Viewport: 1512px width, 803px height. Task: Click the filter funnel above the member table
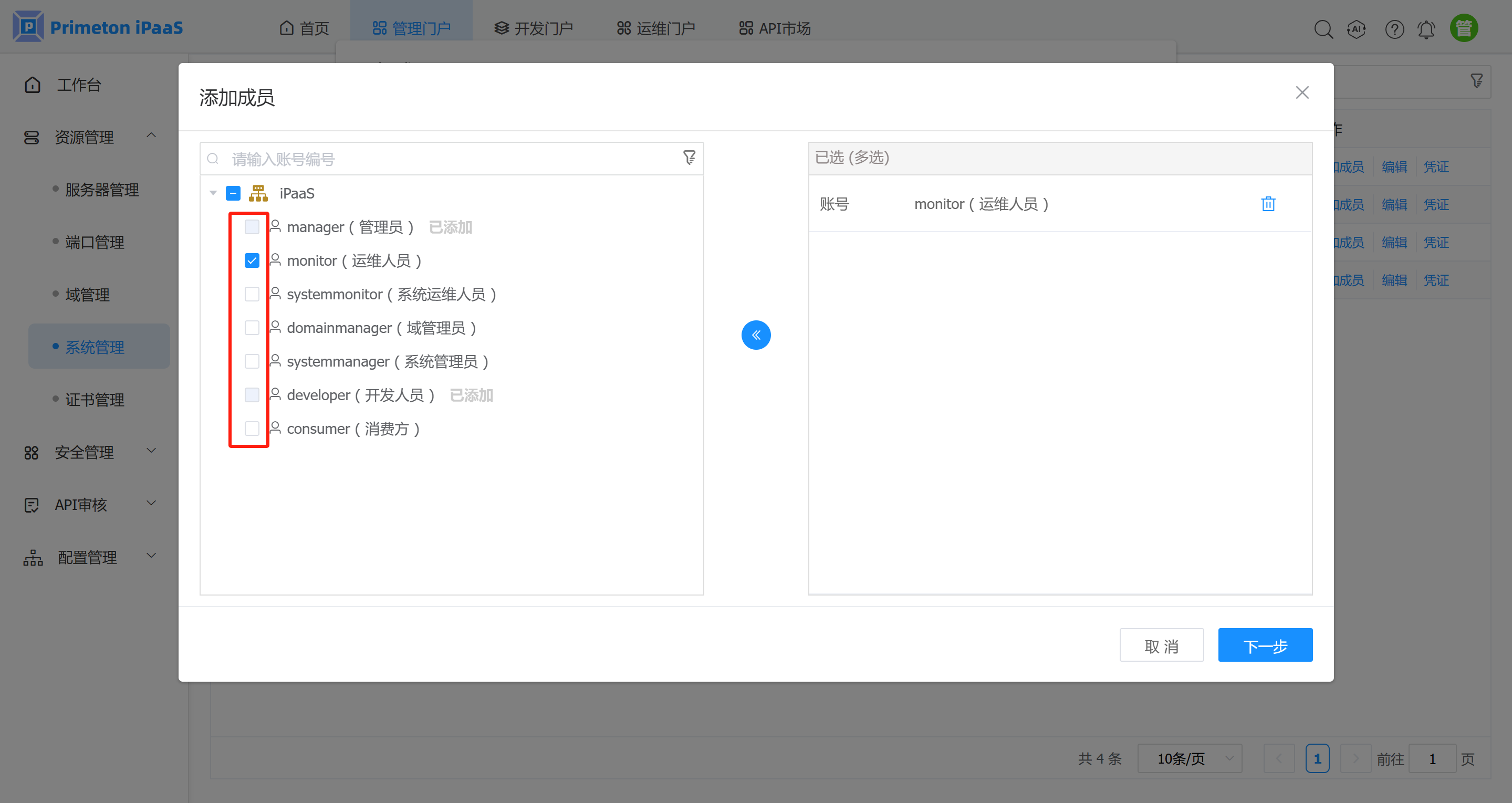point(1477,80)
